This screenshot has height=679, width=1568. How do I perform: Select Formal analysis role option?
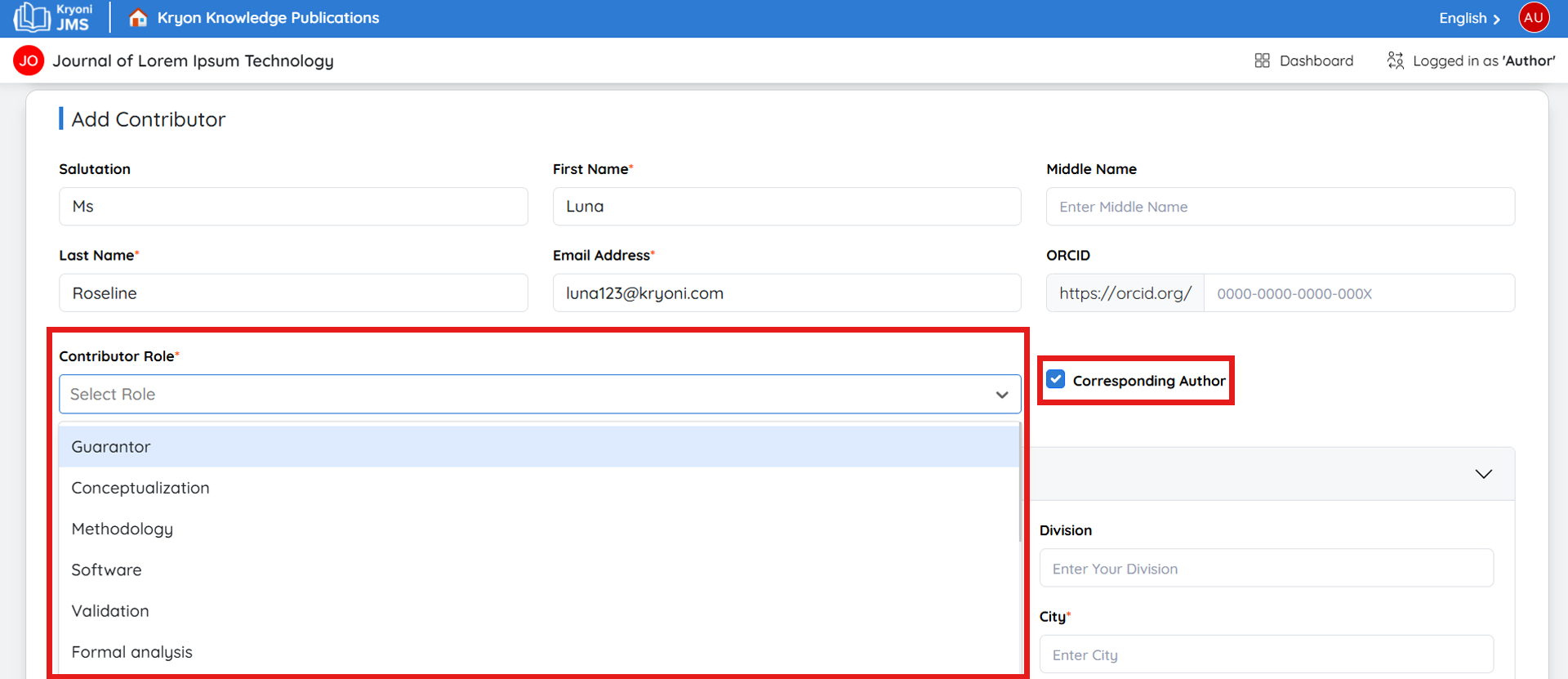[132, 652]
